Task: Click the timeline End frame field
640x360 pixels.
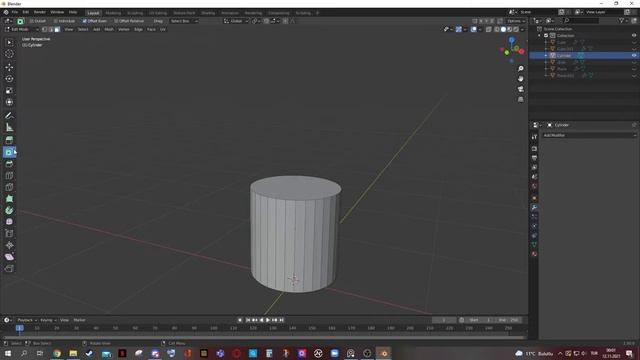Action: pyautogui.click(x=509, y=320)
